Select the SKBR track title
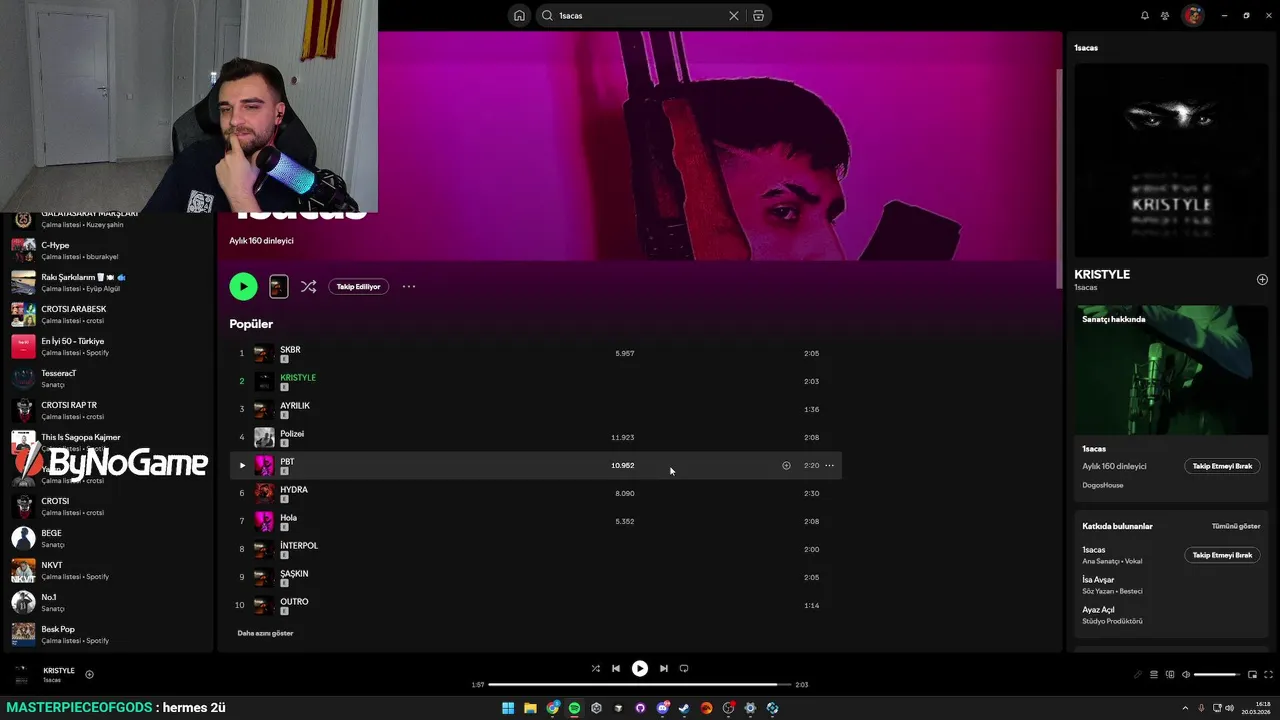 tap(290, 350)
